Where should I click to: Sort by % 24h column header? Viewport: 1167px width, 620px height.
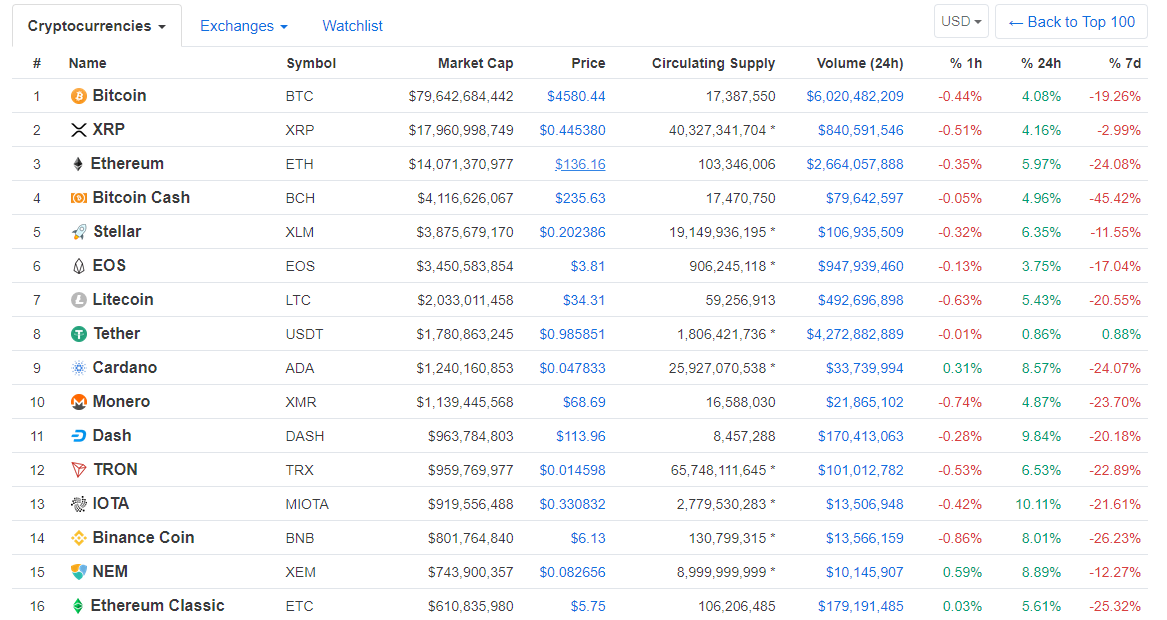pos(1040,63)
